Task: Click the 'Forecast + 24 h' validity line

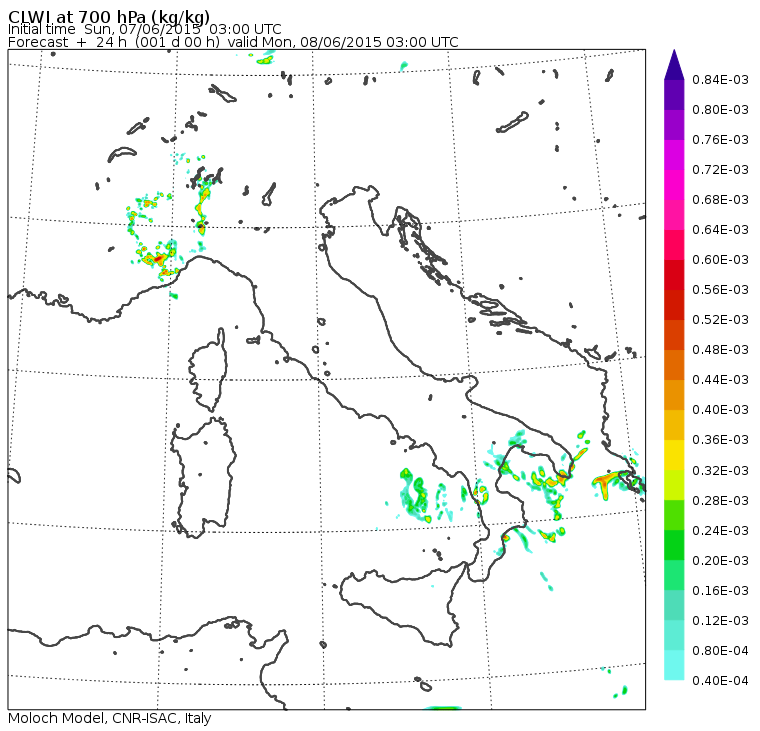Action: point(233,42)
